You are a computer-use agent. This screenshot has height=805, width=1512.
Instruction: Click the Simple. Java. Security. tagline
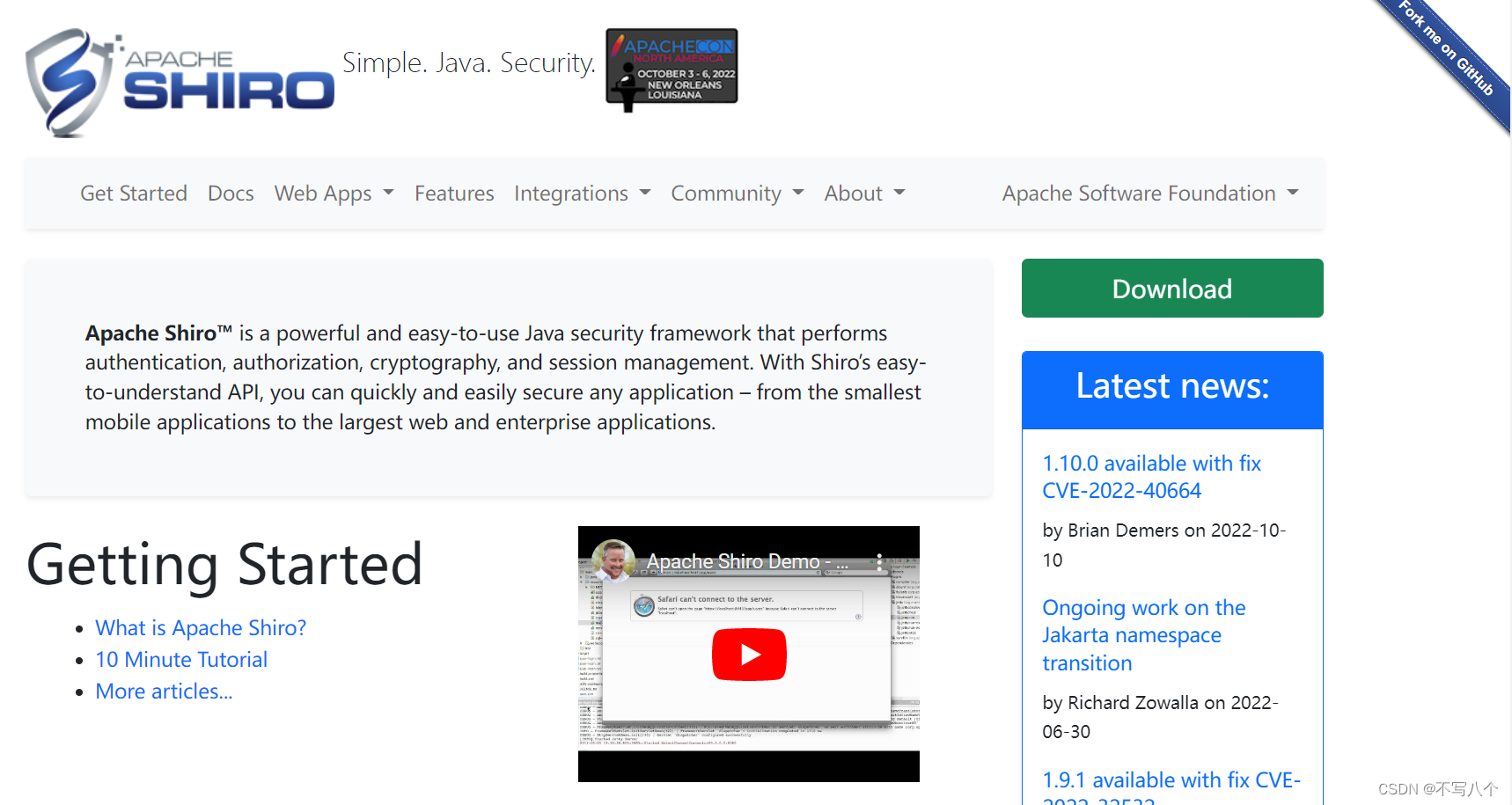click(469, 63)
